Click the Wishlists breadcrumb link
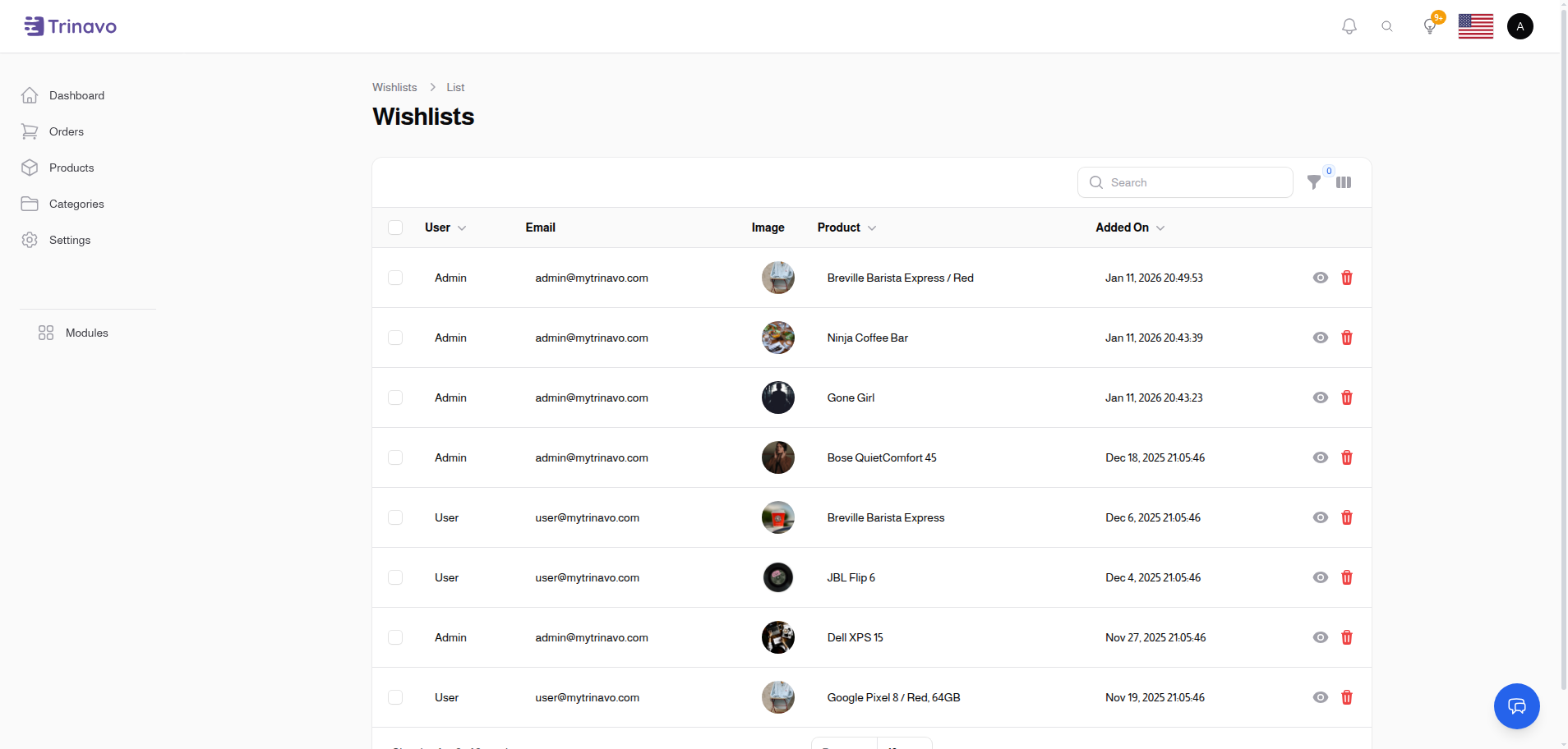1568x749 pixels. click(x=394, y=87)
